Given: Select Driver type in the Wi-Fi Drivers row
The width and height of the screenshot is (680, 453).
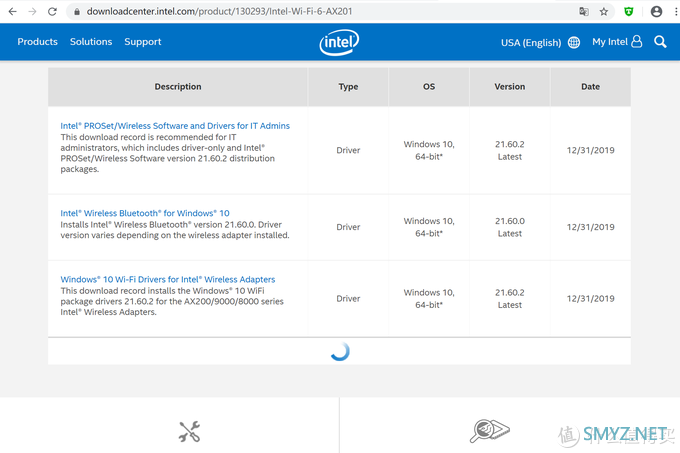Looking at the screenshot, I should (x=348, y=299).
